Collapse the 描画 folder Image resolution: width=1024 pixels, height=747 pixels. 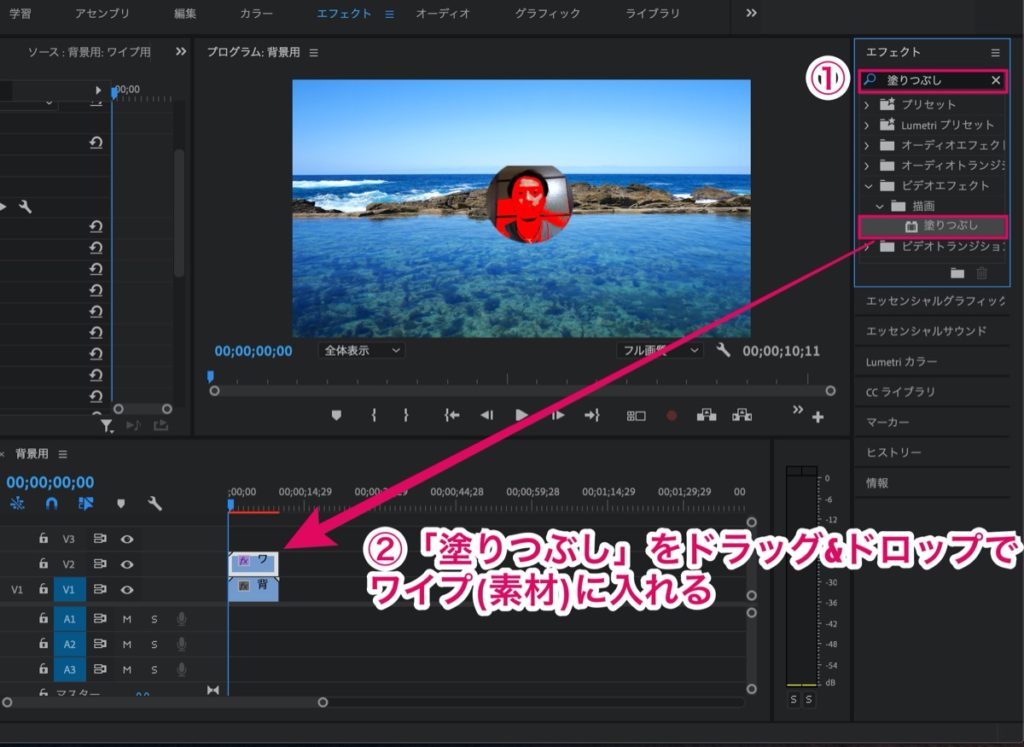(x=880, y=206)
